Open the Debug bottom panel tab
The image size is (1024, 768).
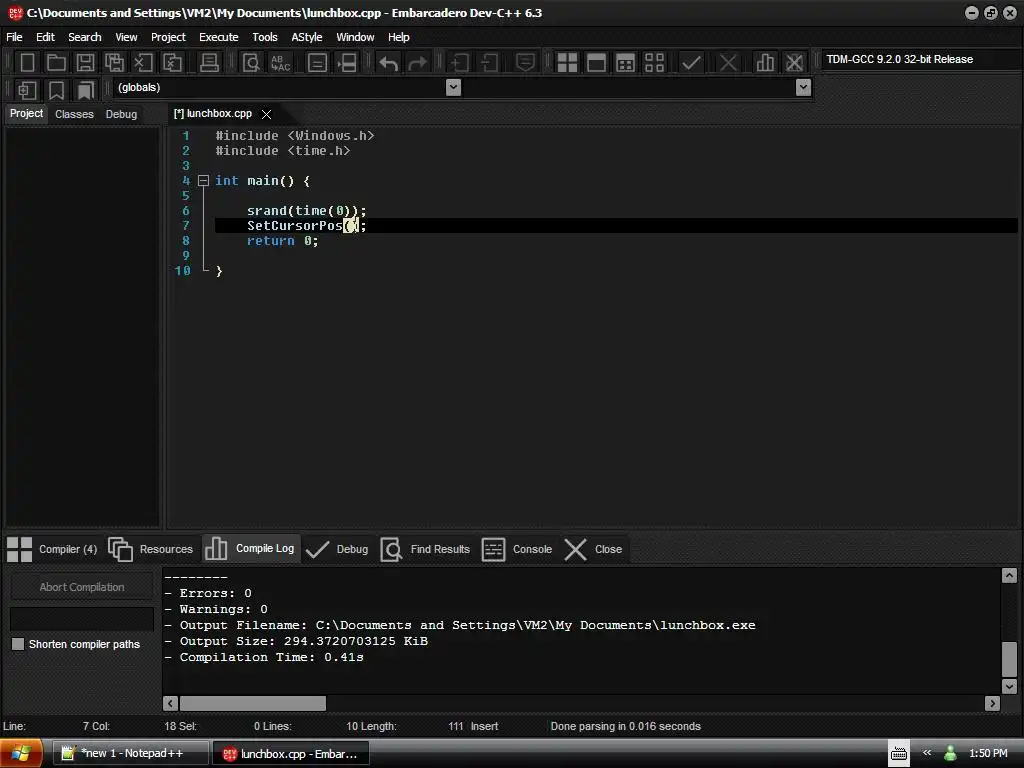(x=337, y=549)
